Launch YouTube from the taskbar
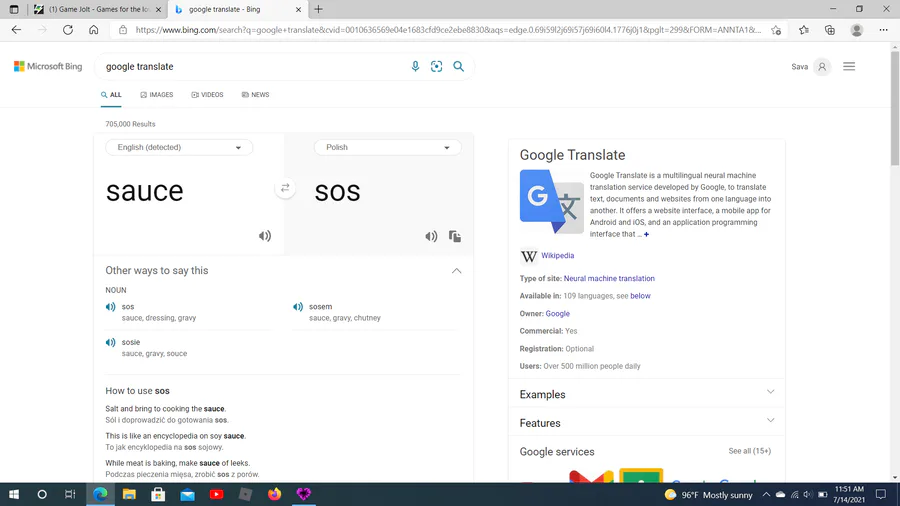900x506 pixels. point(216,494)
